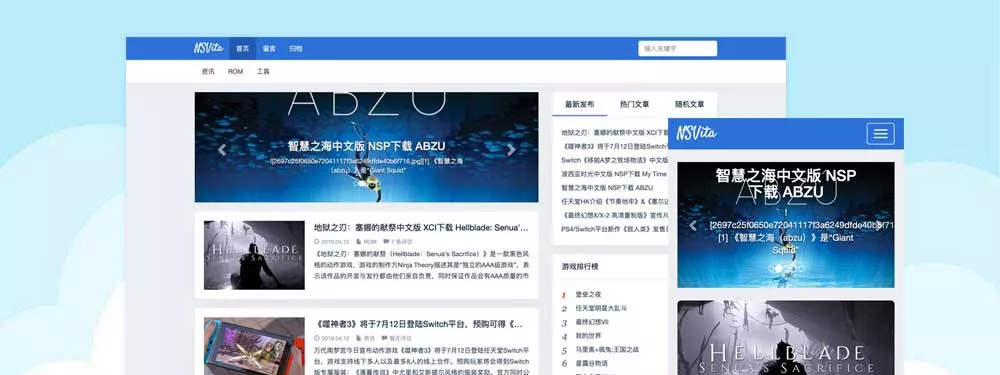The image size is (1000, 375).
Task: Click the NSVita logo in desktop header
Action: (x=209, y=48)
